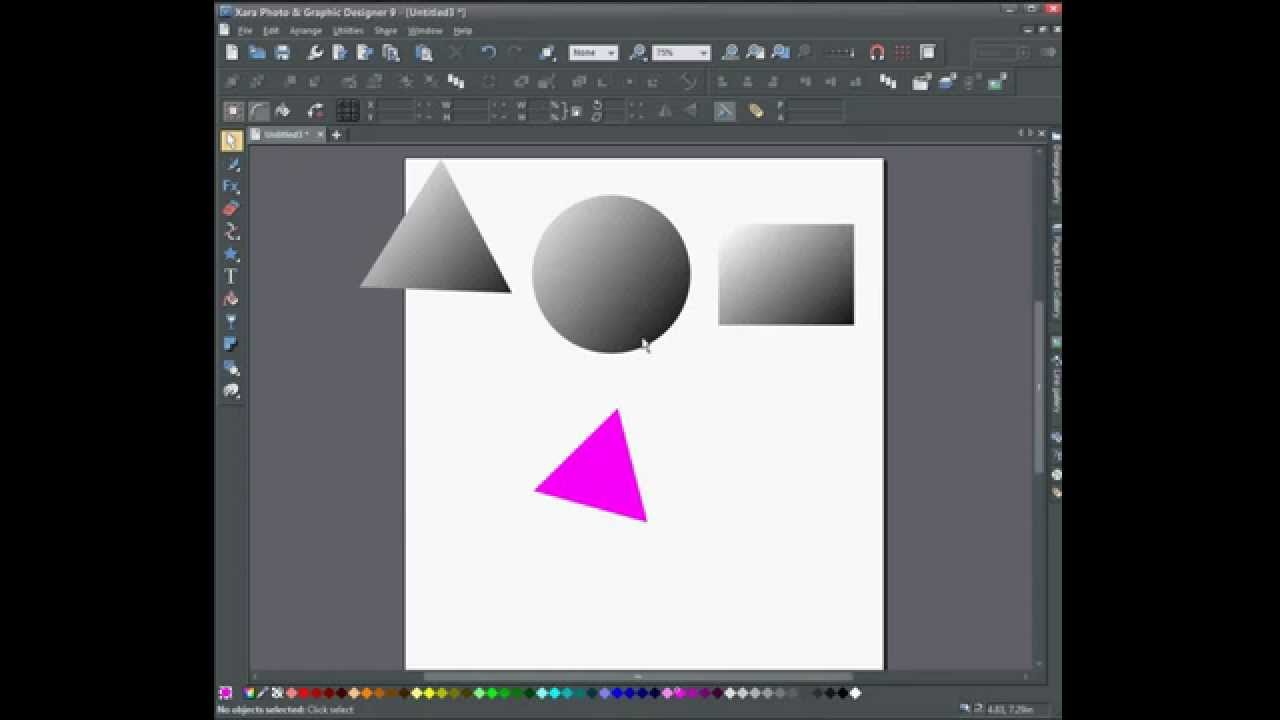Screen dimensions: 1280x720
Task: Select the Transparency wine glass tool
Action: pyautogui.click(x=231, y=322)
